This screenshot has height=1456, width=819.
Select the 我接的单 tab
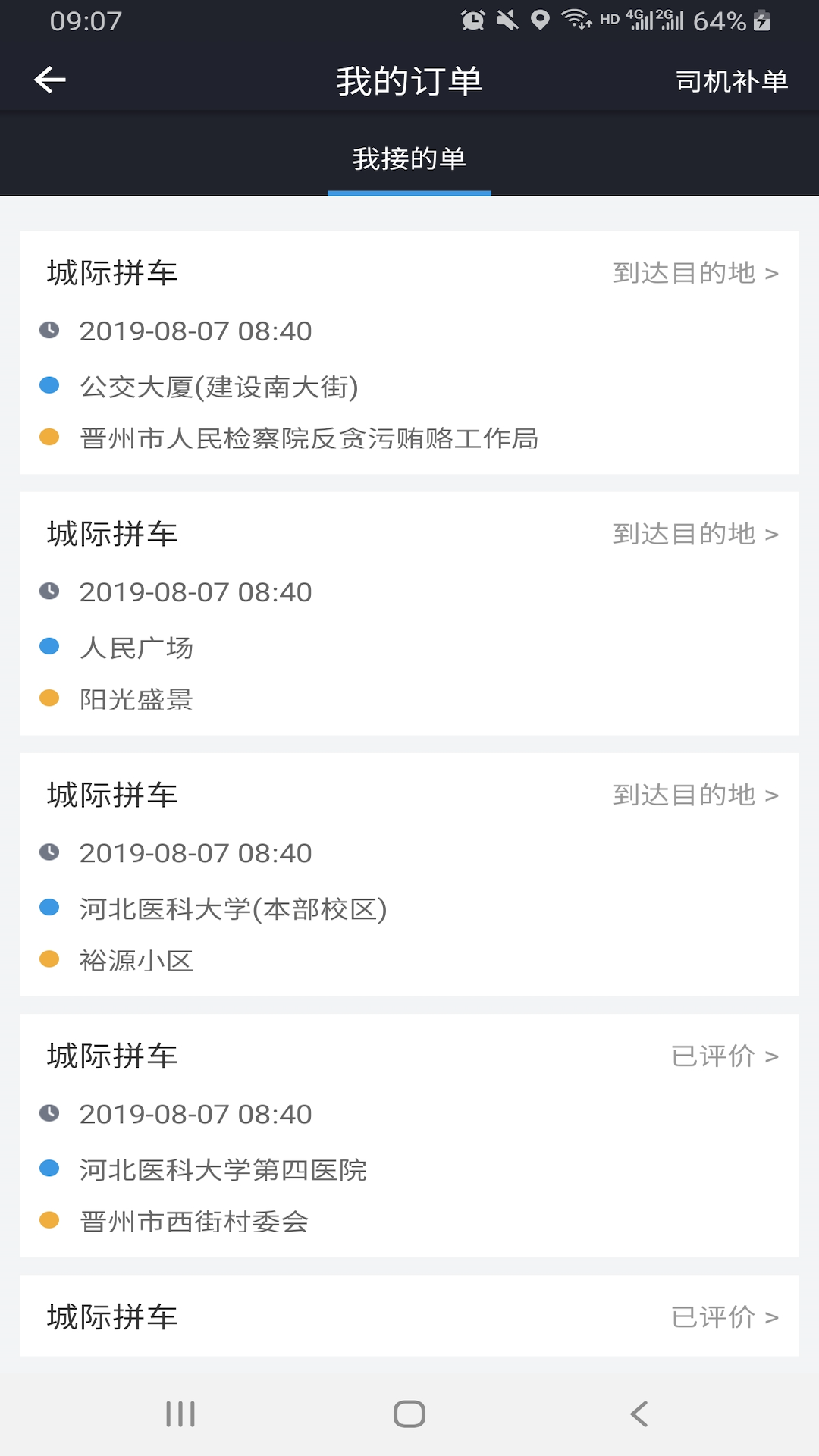(x=409, y=159)
